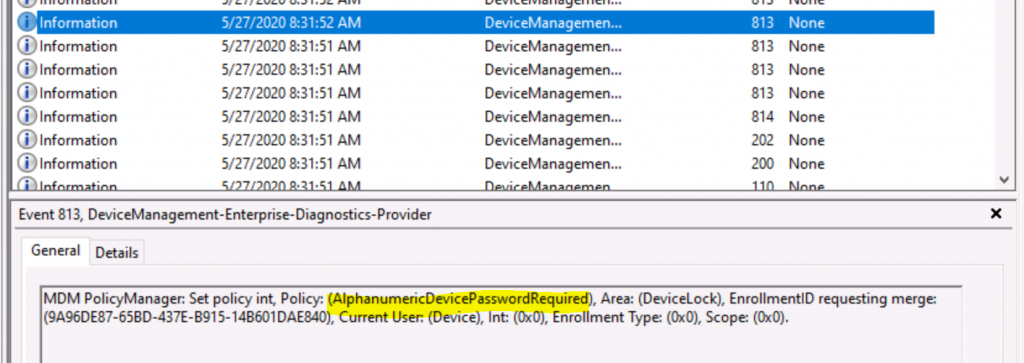Select the General tab

[x=56, y=251]
